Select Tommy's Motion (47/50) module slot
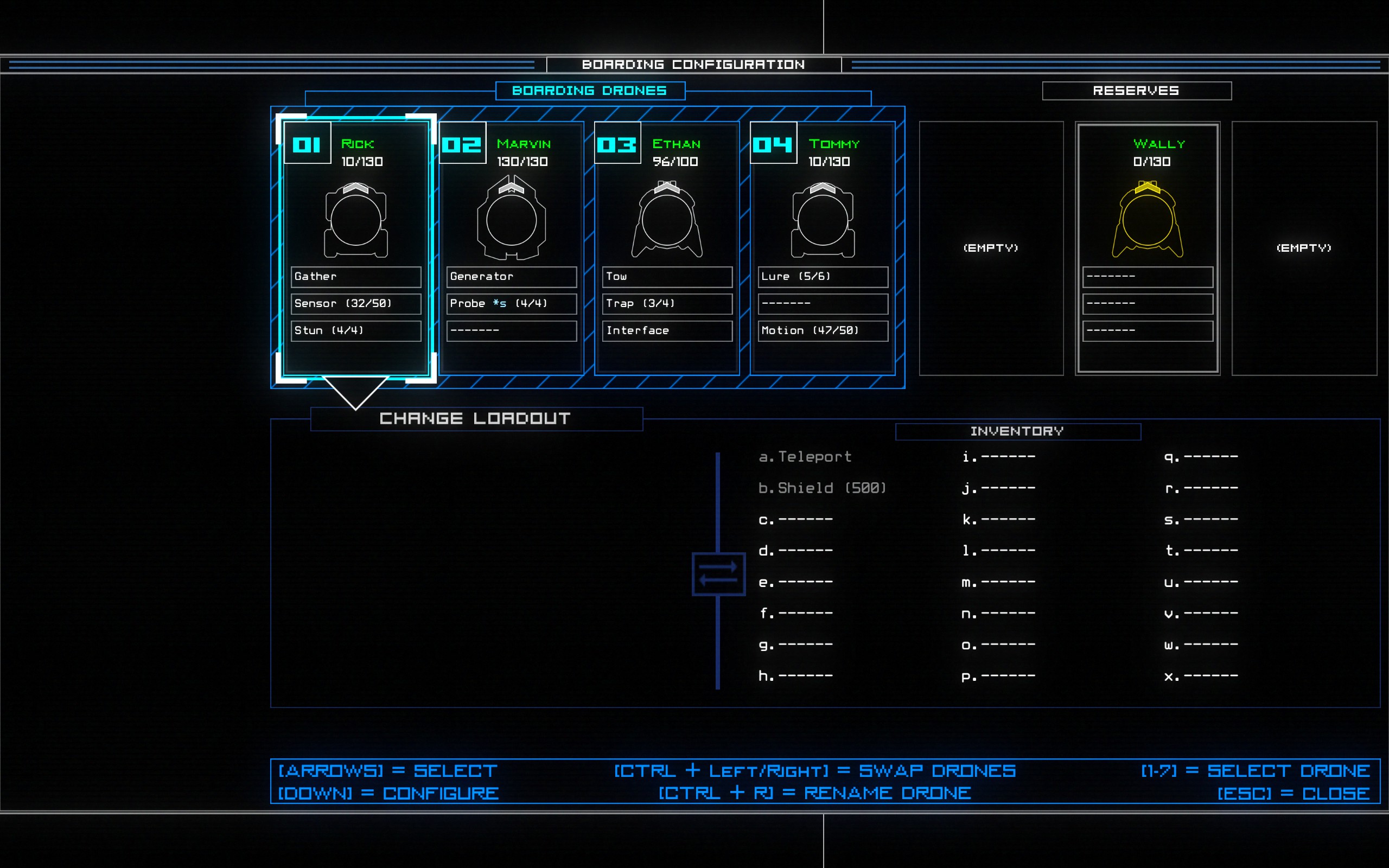1389x868 pixels. [823, 331]
